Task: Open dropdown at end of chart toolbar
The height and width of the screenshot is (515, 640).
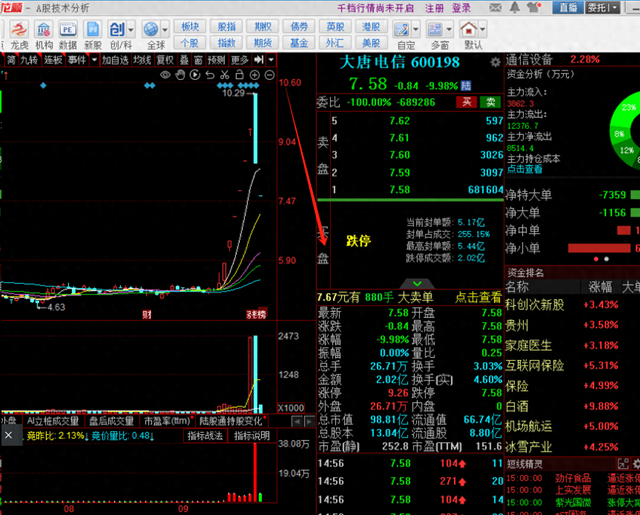Action: 271,60
